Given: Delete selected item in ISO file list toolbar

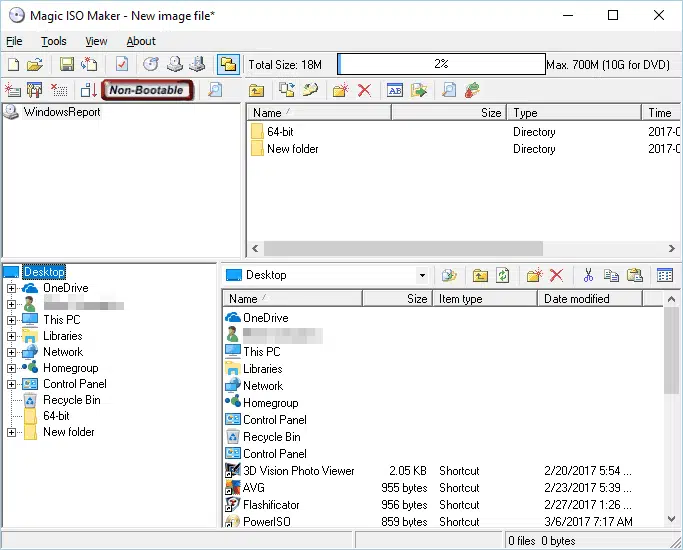Looking at the screenshot, I should 364,91.
